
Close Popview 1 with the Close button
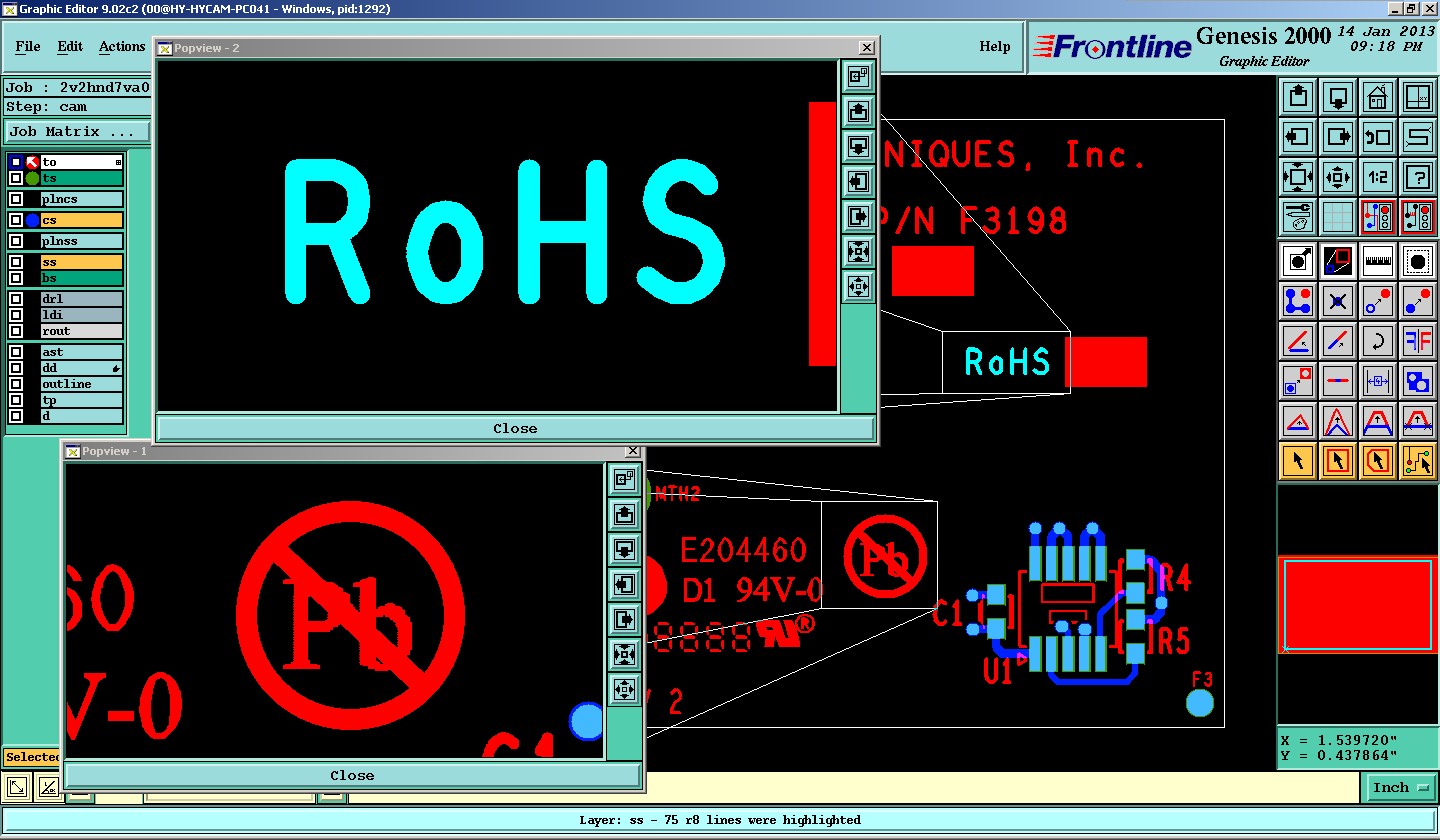pos(352,775)
